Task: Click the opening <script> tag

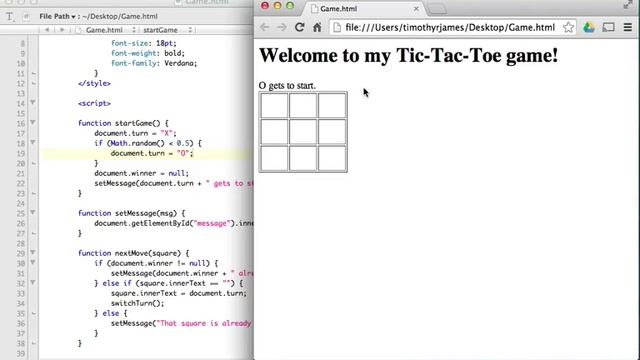Action: click(94, 103)
